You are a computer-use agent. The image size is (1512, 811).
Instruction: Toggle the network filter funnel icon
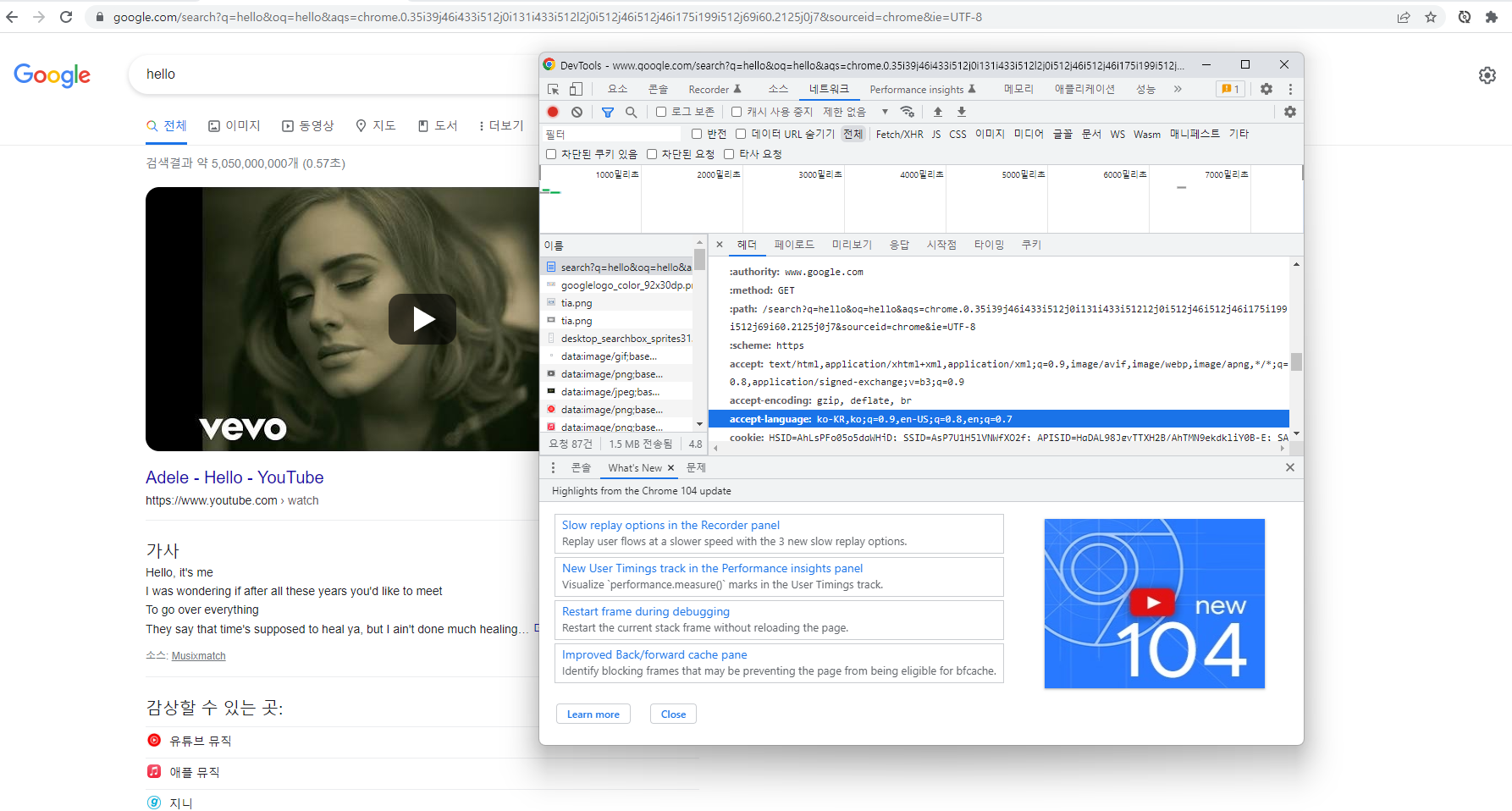608,112
